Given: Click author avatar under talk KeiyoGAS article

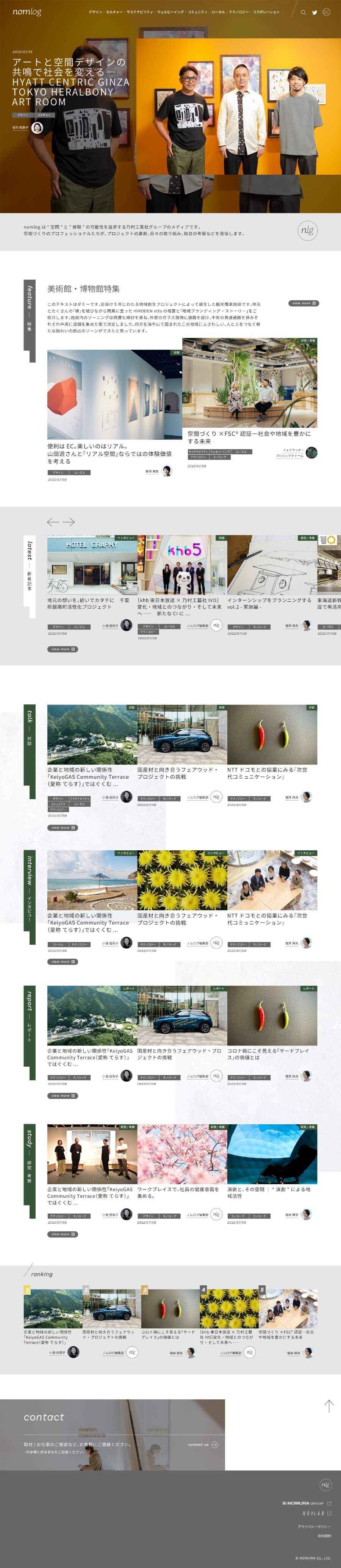Looking at the screenshot, I should click(127, 797).
